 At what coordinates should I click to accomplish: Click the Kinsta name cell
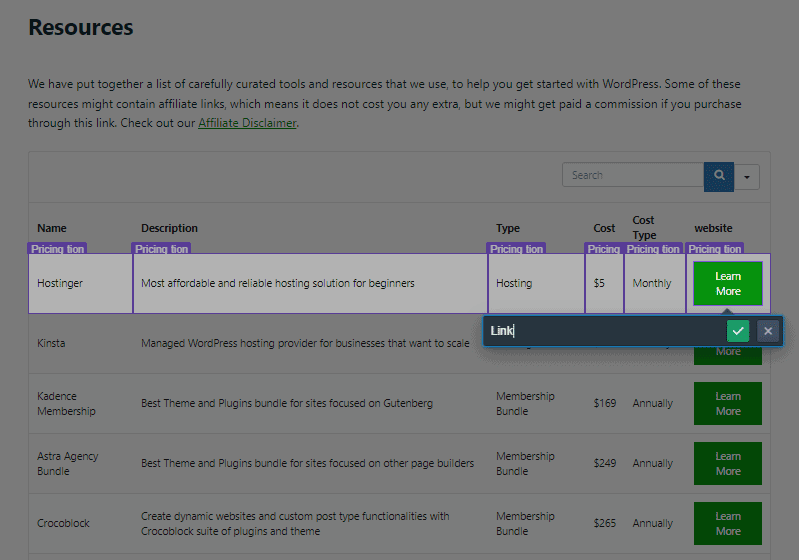pos(51,343)
